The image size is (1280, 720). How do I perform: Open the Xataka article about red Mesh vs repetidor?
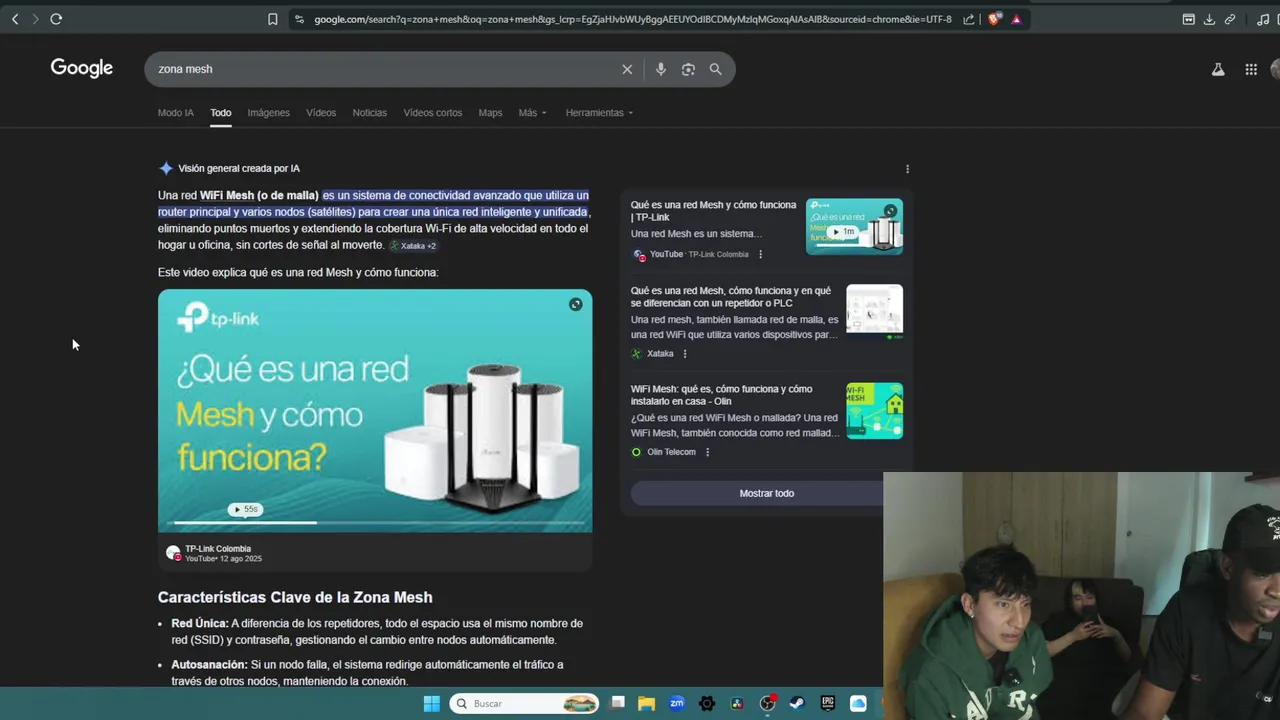pos(731,297)
